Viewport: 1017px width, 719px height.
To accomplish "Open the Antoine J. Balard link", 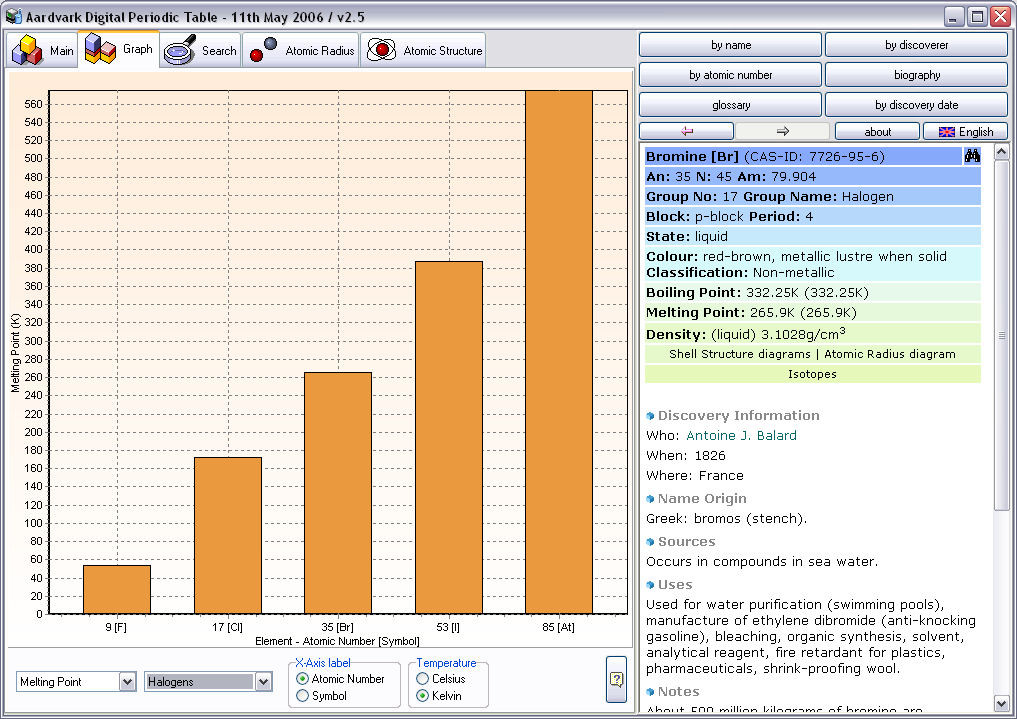I will [x=741, y=435].
